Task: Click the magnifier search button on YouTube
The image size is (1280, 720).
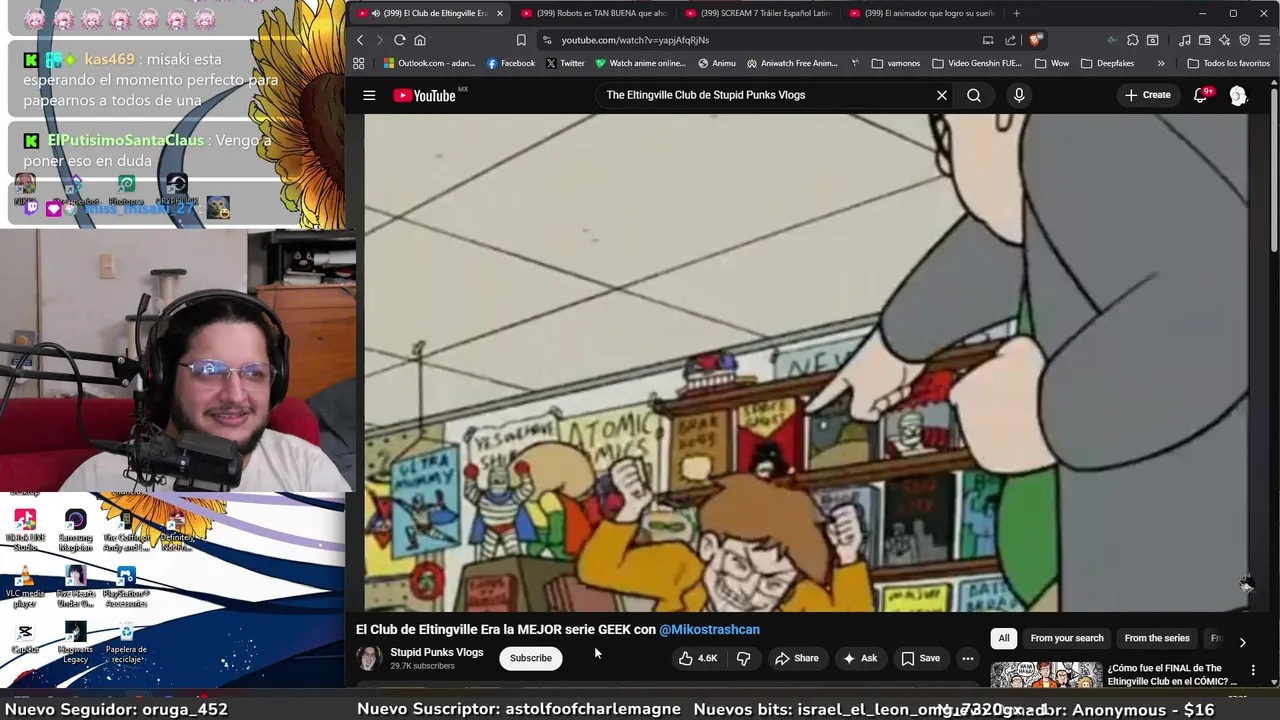Action: coord(974,95)
